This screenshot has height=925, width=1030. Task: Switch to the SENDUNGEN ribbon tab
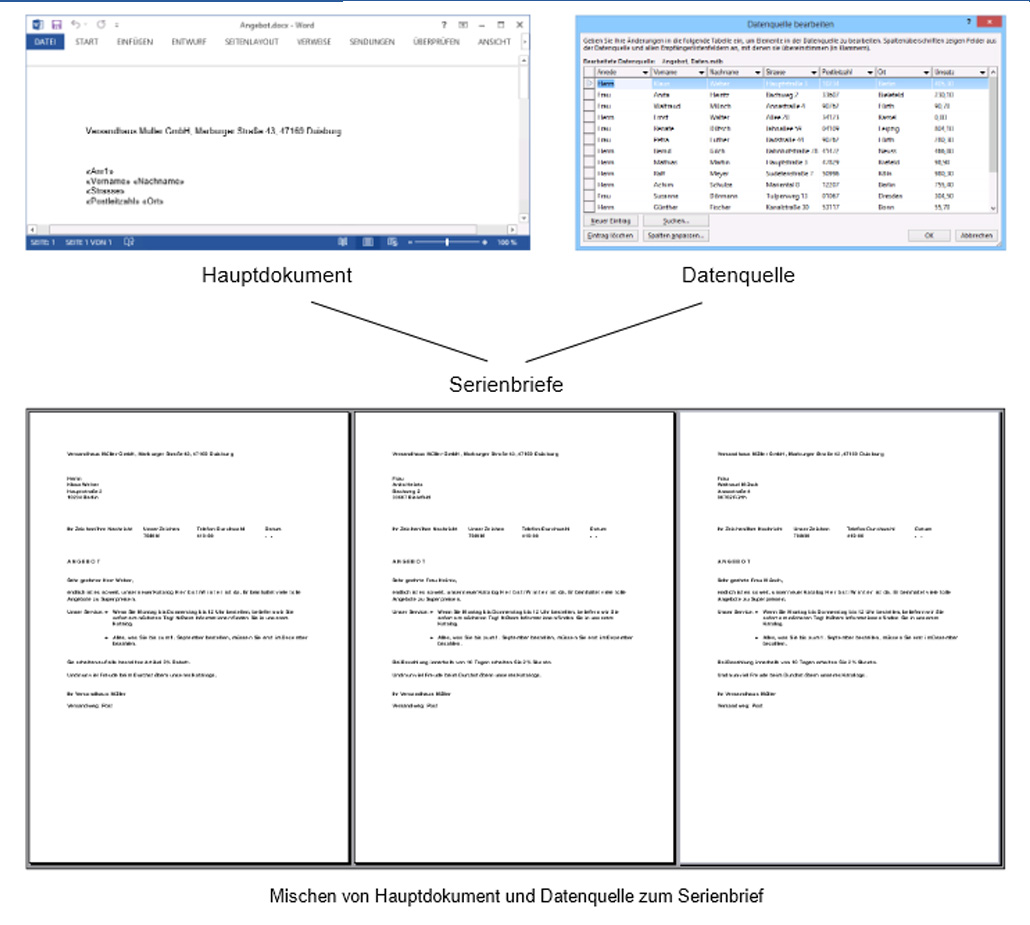click(x=370, y=40)
